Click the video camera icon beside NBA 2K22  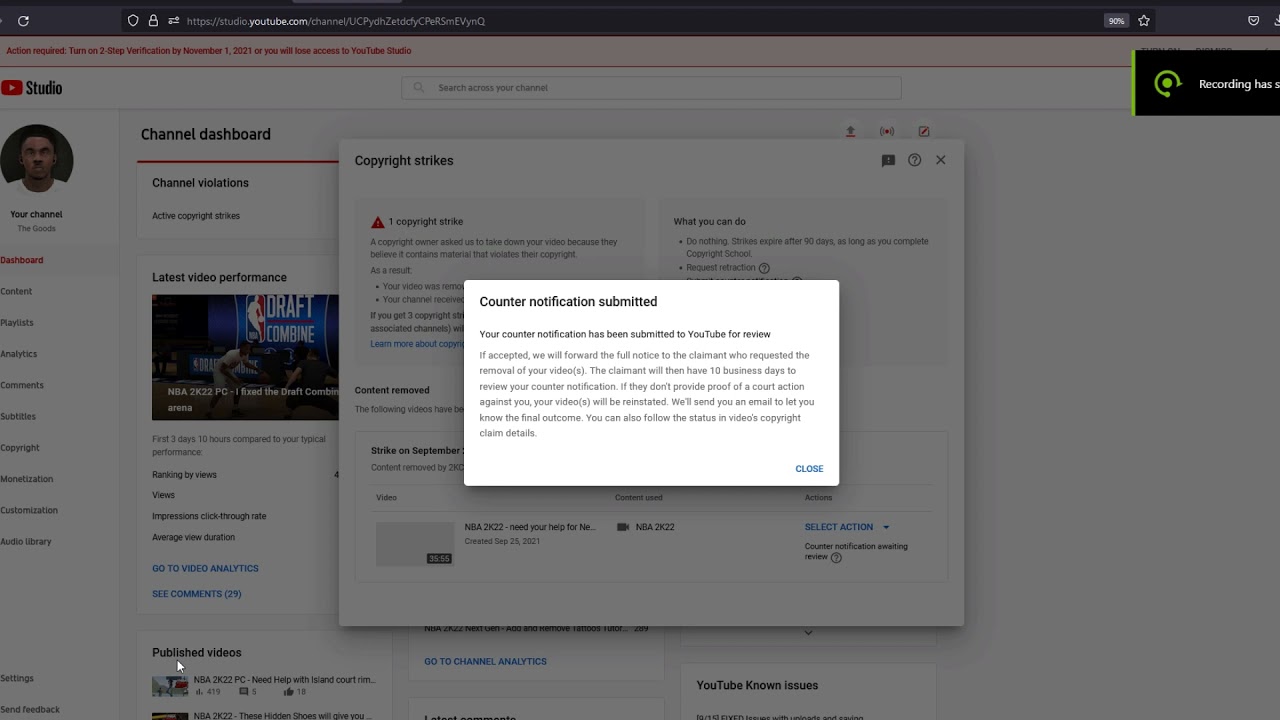pos(623,527)
